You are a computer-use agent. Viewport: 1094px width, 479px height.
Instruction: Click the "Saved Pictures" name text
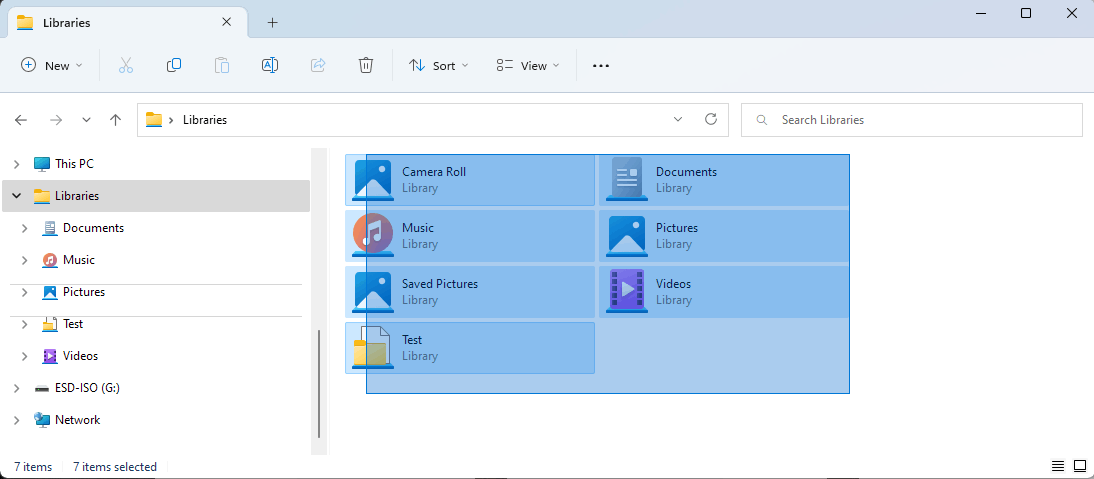[440, 284]
